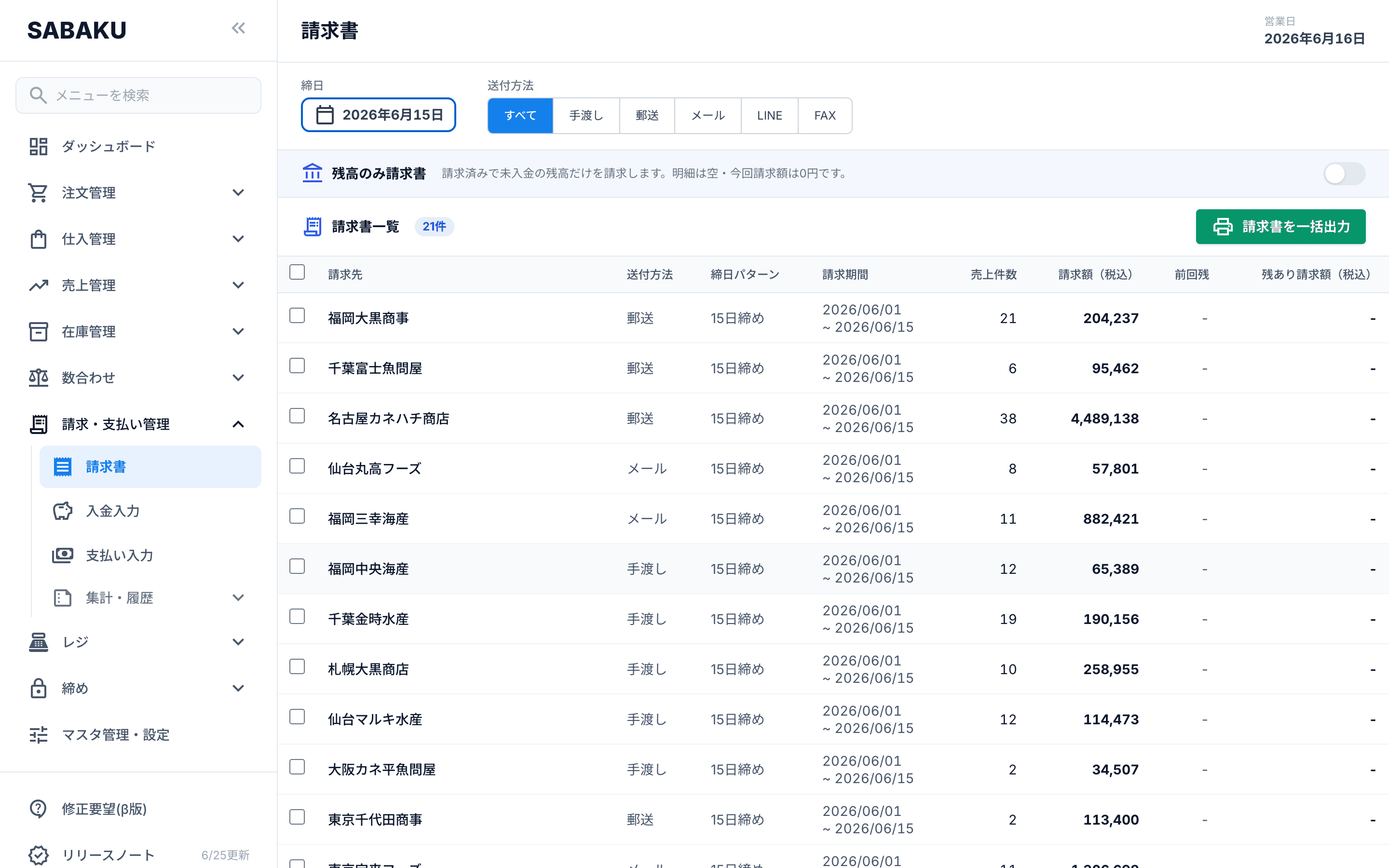Filter by 郵送 delivery method

click(647, 115)
